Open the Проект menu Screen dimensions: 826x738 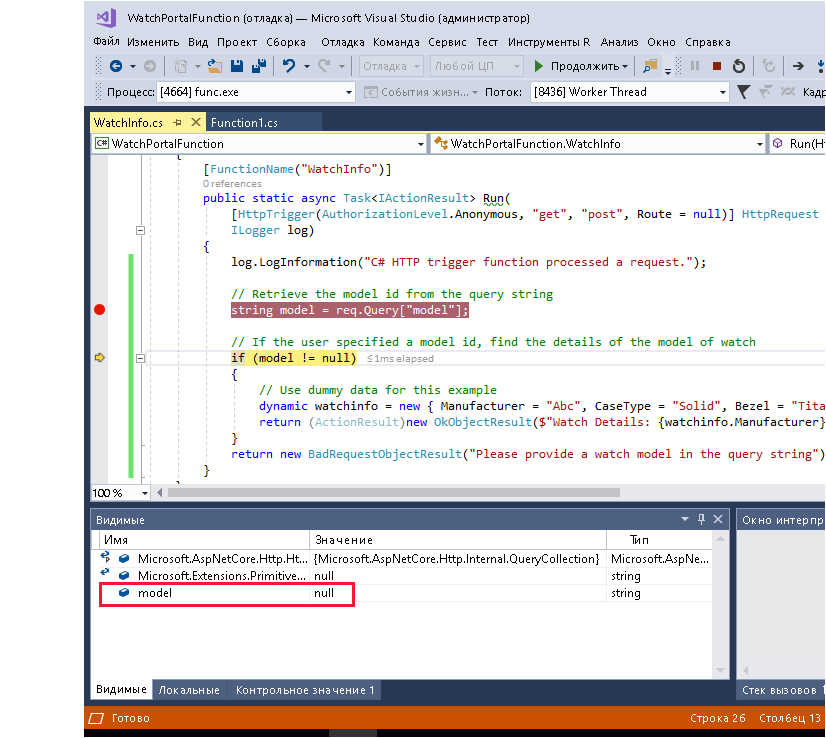(237, 42)
